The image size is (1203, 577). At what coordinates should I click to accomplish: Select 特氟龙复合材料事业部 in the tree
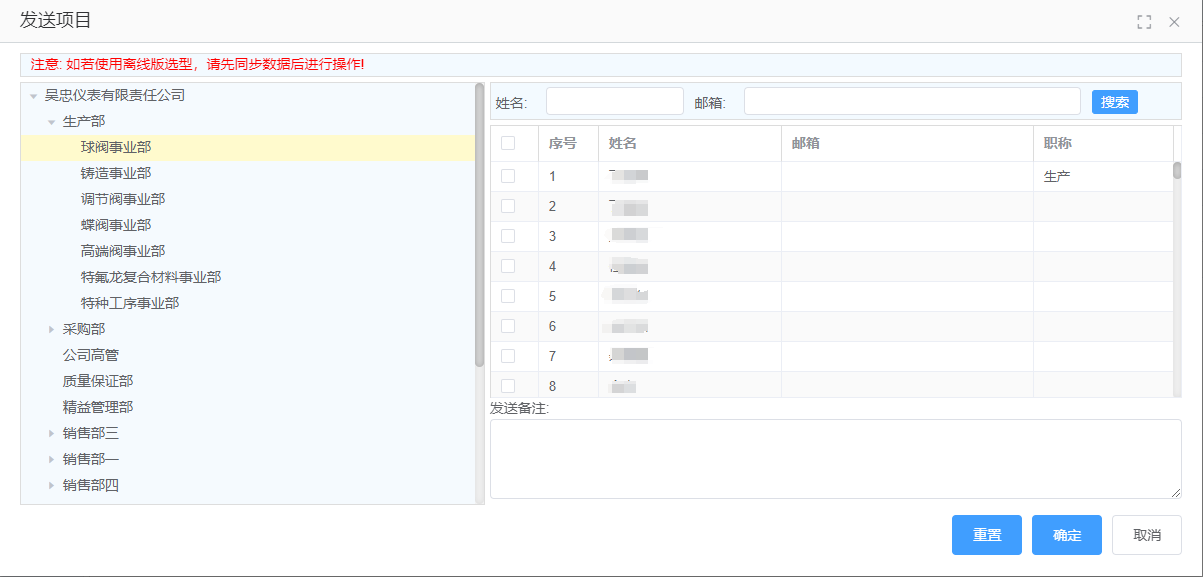tap(150, 277)
